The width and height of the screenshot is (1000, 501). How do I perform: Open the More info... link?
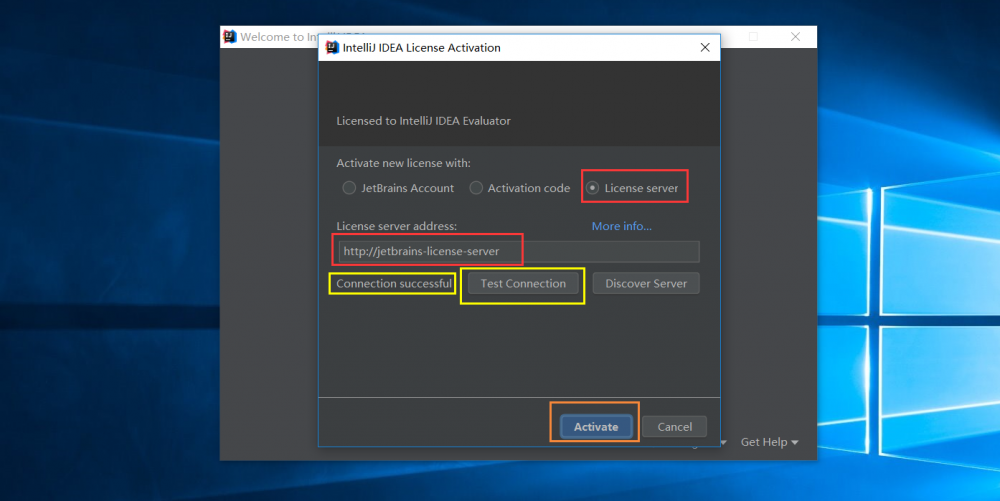(621, 226)
